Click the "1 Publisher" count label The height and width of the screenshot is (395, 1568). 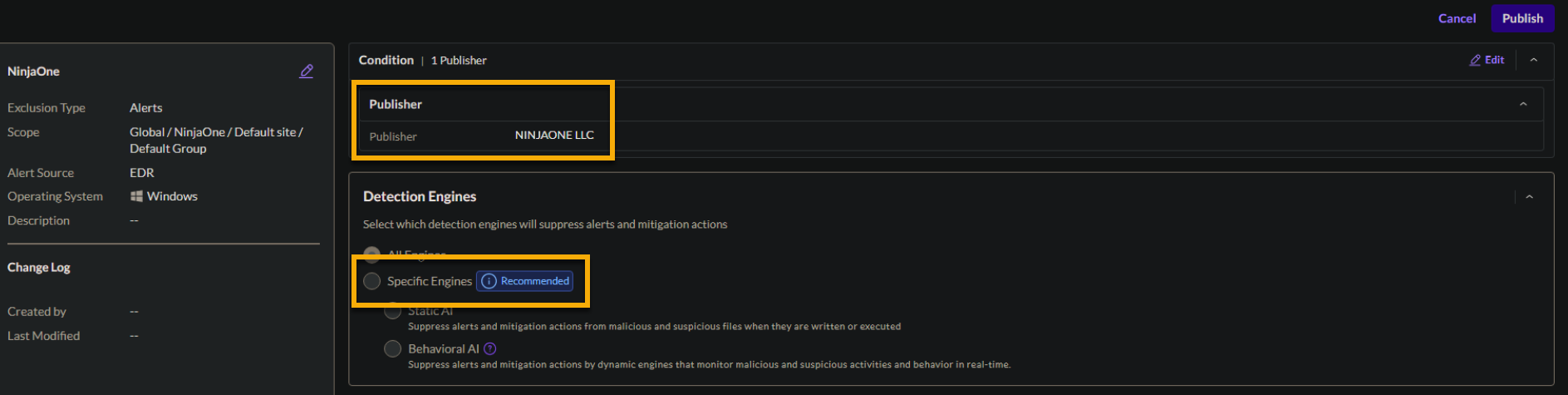click(x=459, y=61)
